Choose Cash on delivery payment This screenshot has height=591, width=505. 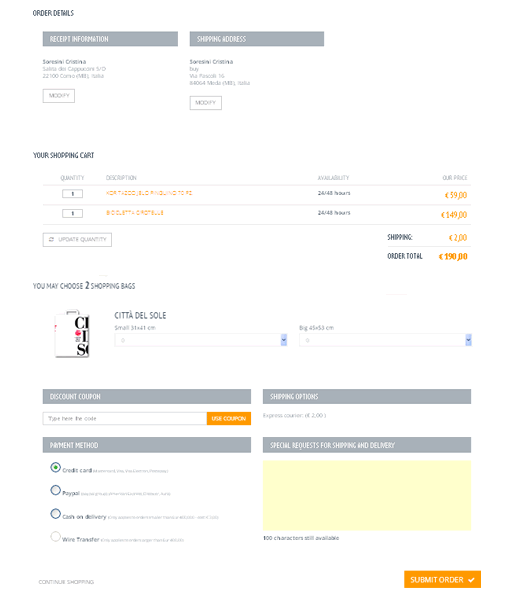55,514
